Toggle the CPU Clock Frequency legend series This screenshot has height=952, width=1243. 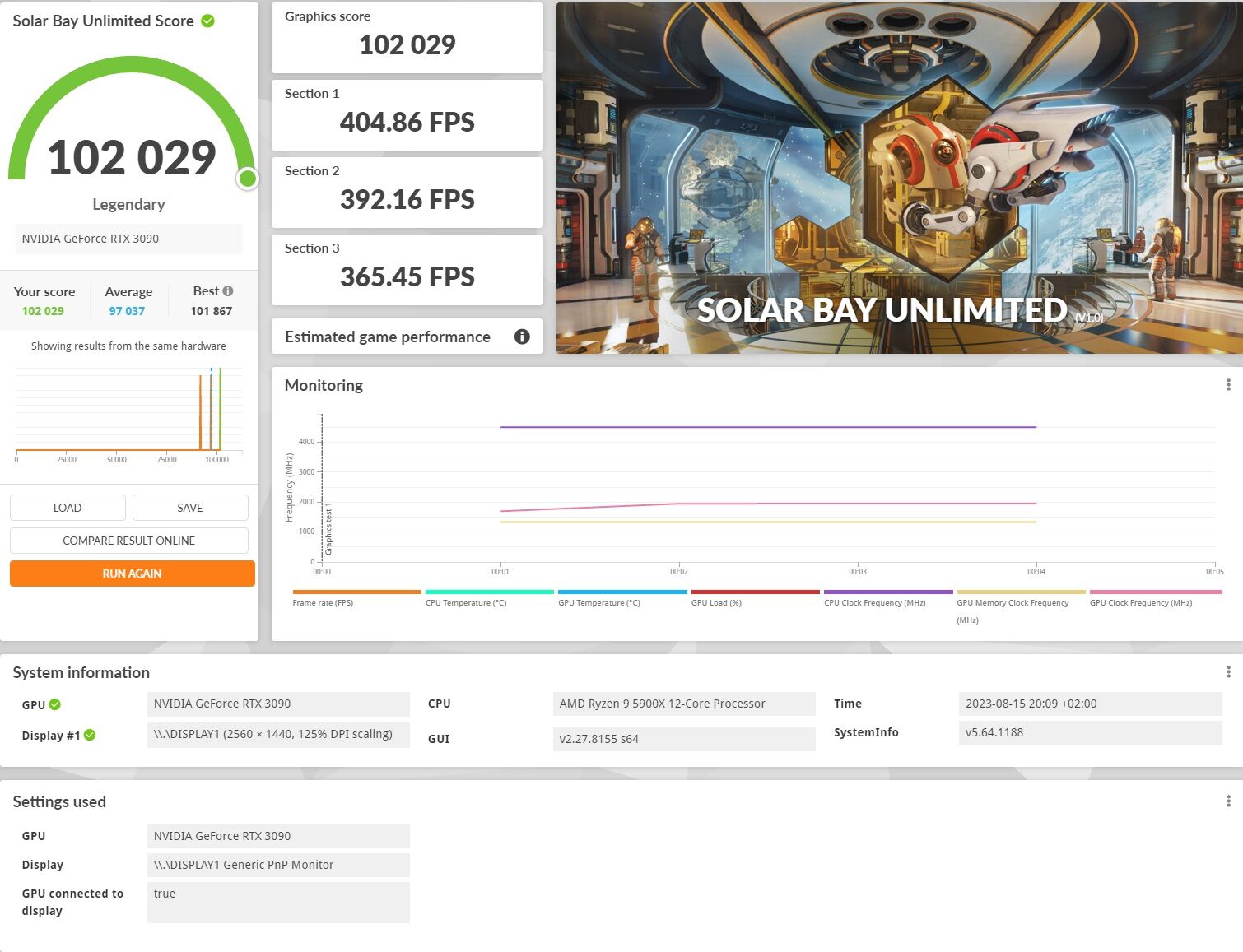[888, 598]
